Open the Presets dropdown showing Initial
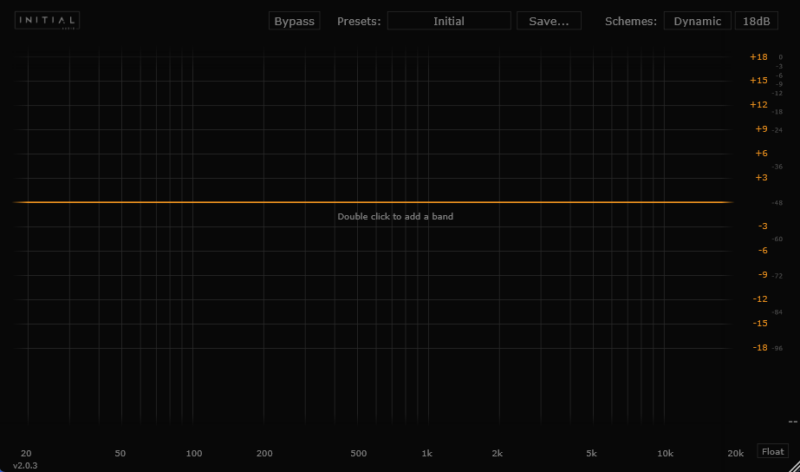Screen dimensions: 800x472 [x=449, y=21]
